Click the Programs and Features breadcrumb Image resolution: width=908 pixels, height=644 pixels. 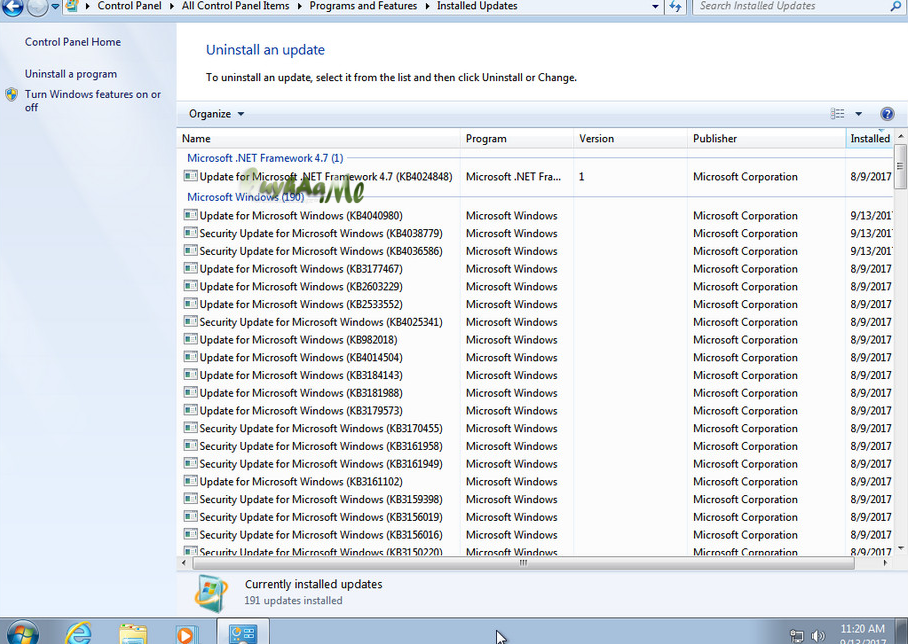click(363, 6)
